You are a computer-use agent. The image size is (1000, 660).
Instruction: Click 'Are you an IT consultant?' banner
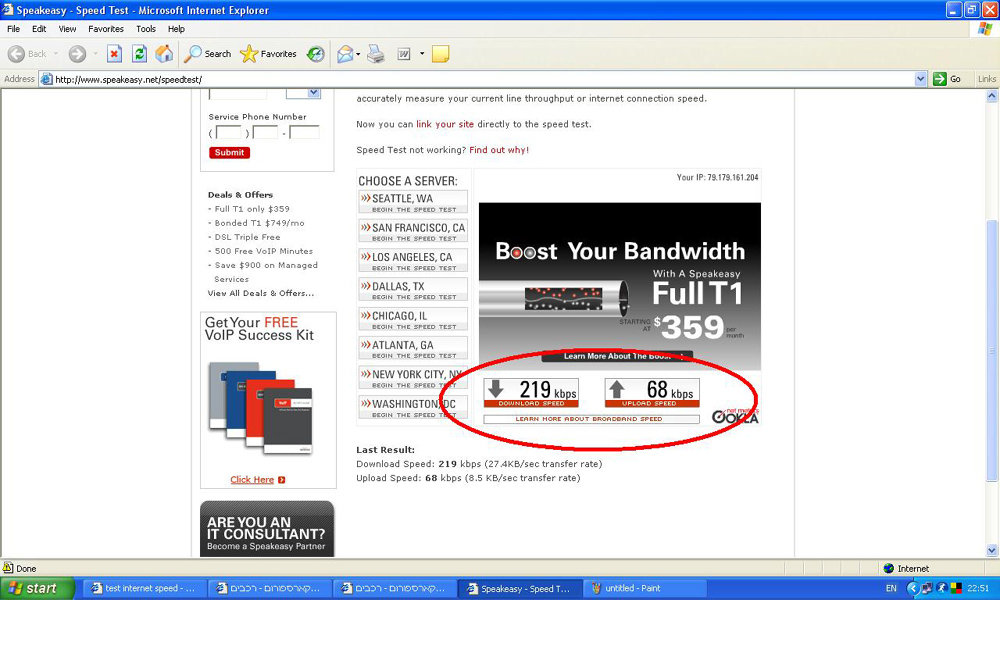click(x=267, y=529)
